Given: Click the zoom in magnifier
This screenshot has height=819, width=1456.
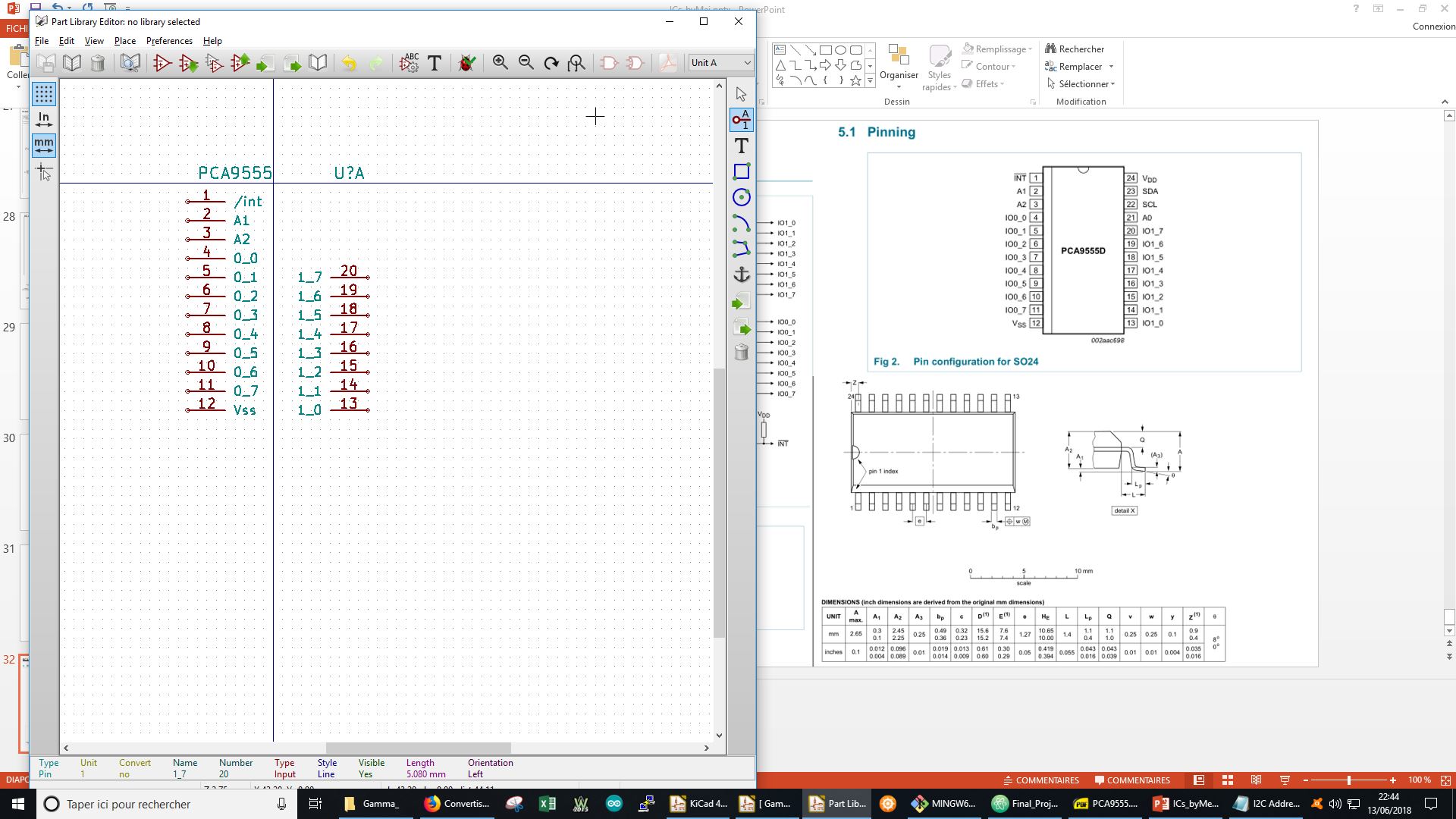Looking at the screenshot, I should click(500, 63).
